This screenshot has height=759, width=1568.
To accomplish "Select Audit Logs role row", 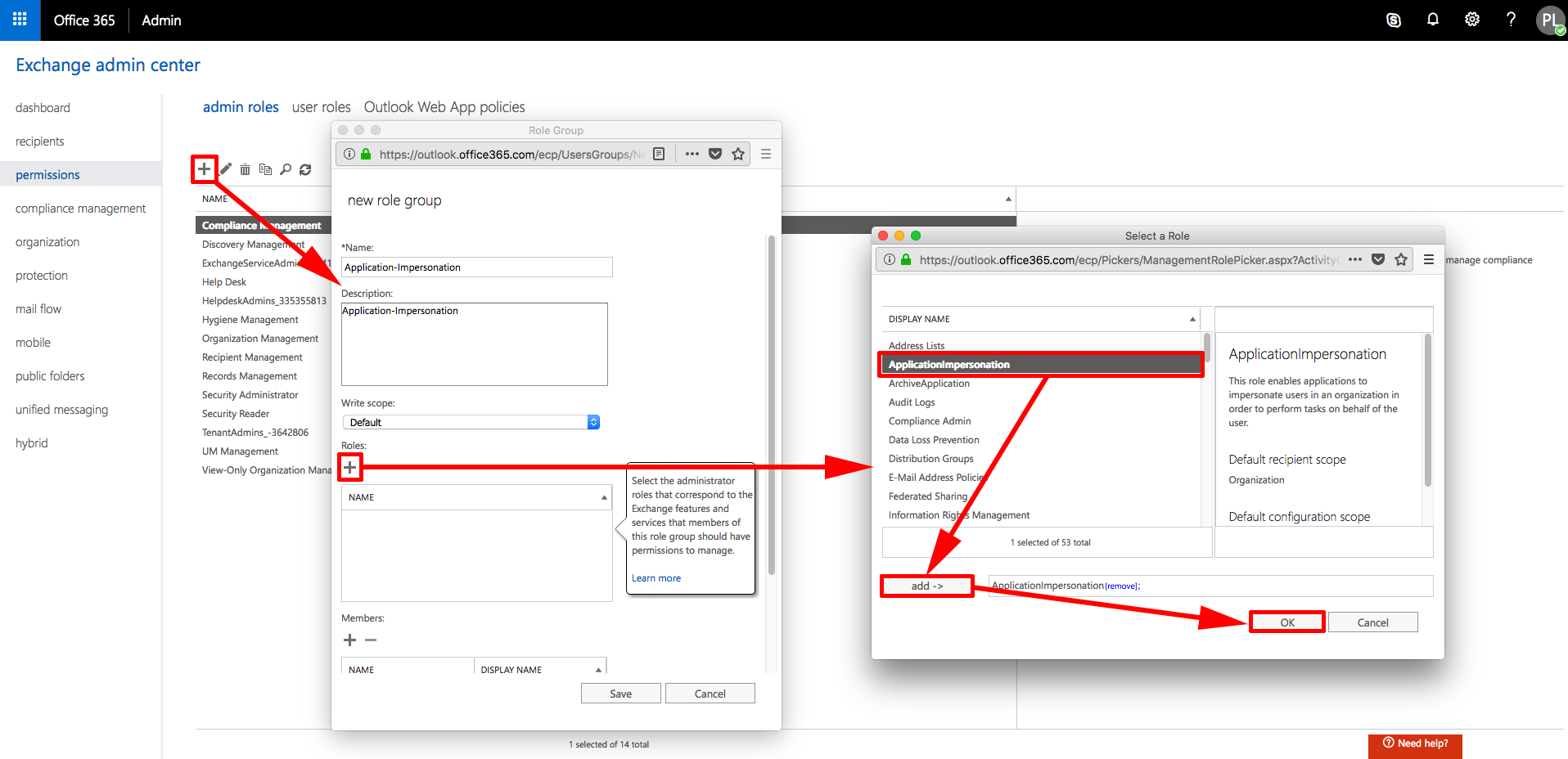I will 1042,402.
